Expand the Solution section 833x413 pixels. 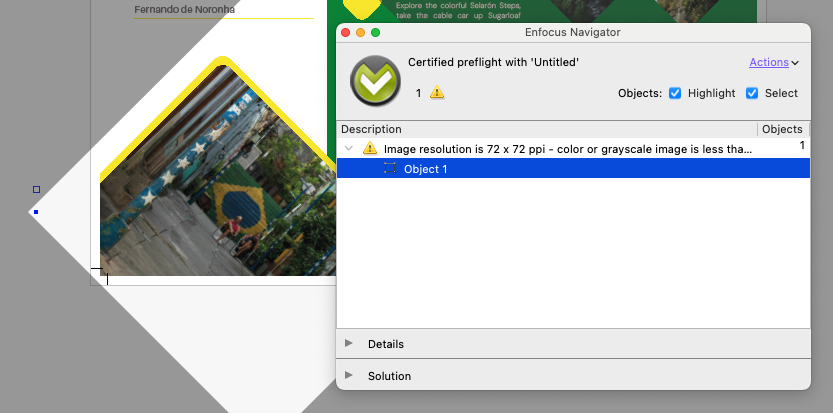pos(348,375)
